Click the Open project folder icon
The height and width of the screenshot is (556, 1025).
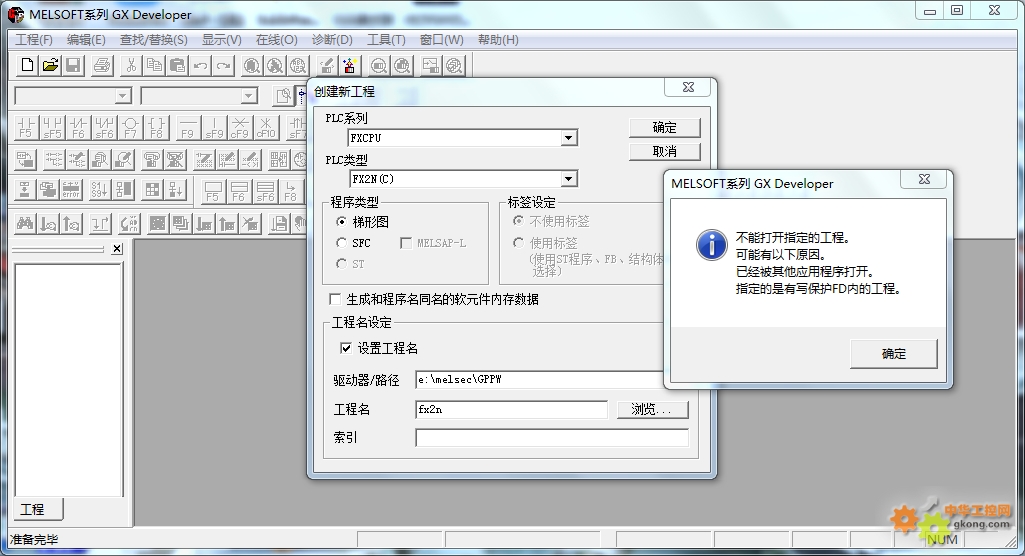50,65
